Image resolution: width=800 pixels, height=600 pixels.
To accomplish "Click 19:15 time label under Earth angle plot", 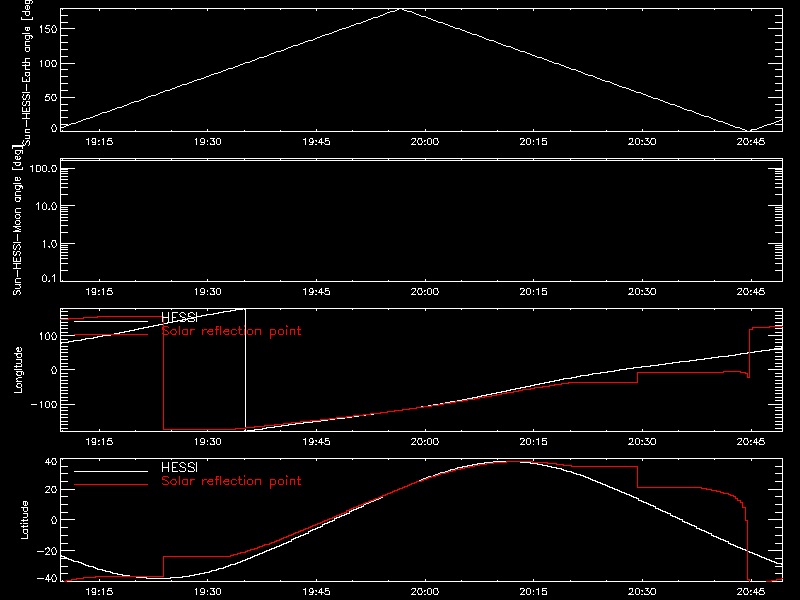I will [x=99, y=142].
